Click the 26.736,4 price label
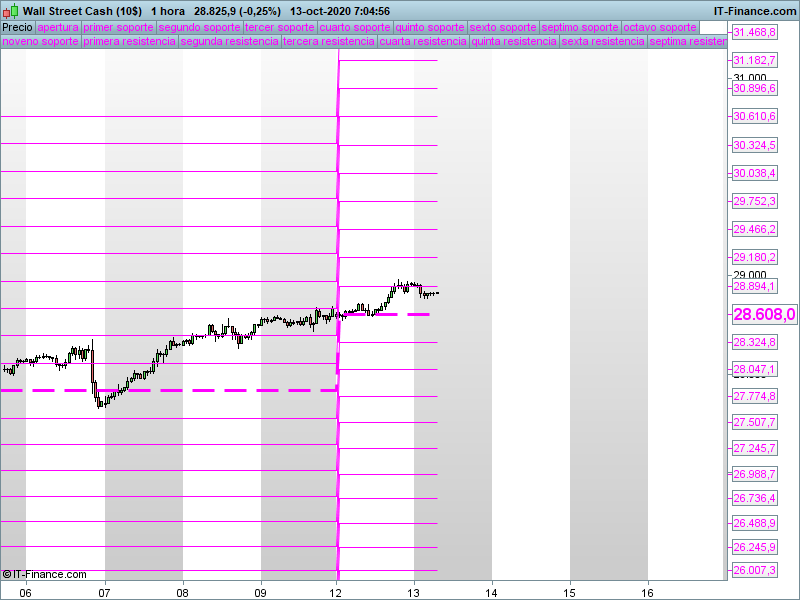800x600 pixels. (755, 498)
